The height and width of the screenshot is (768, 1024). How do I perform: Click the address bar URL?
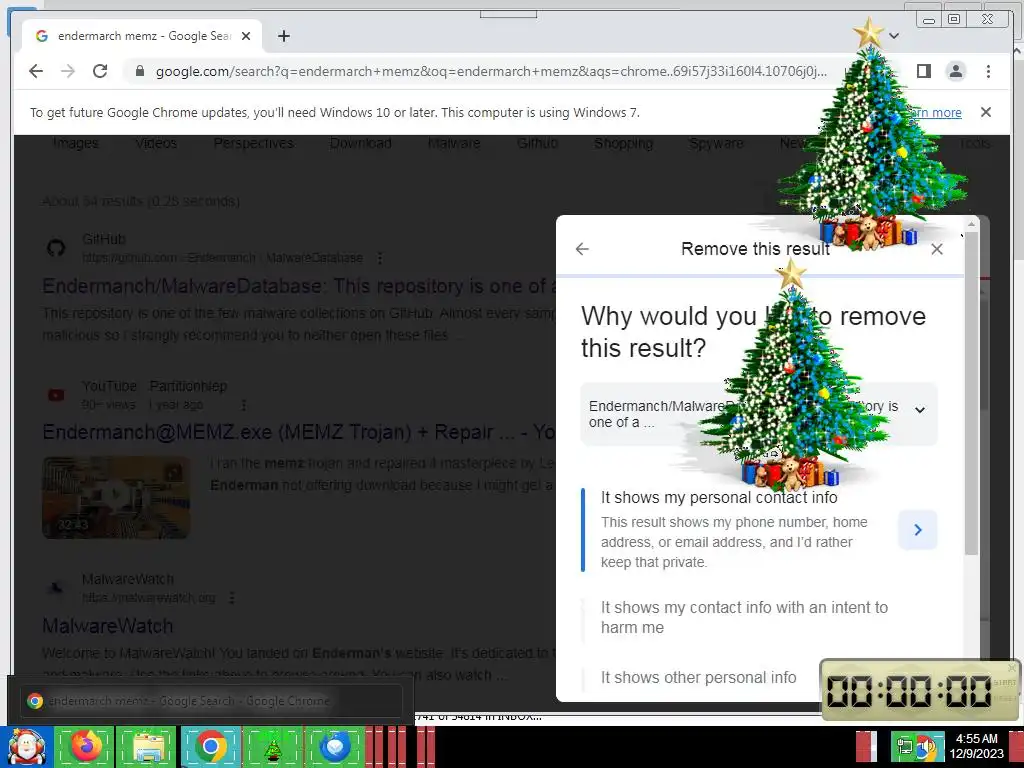click(x=491, y=71)
